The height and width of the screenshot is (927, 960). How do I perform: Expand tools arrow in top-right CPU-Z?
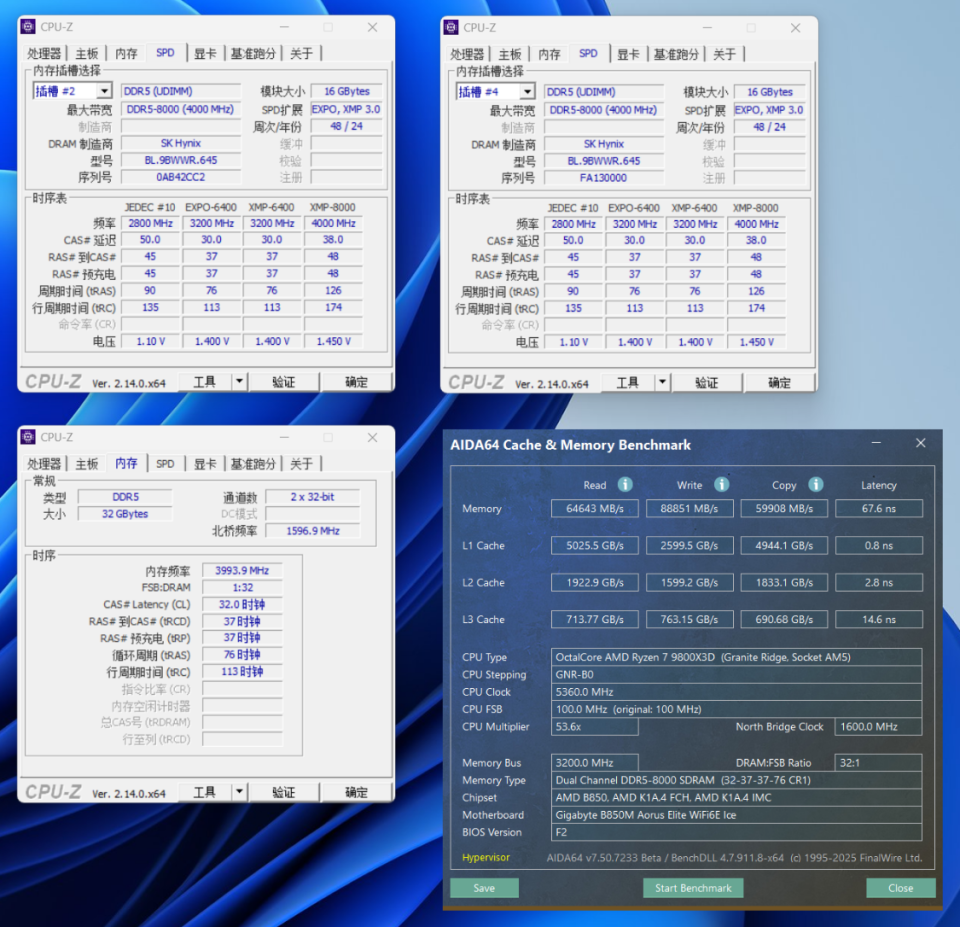[662, 383]
